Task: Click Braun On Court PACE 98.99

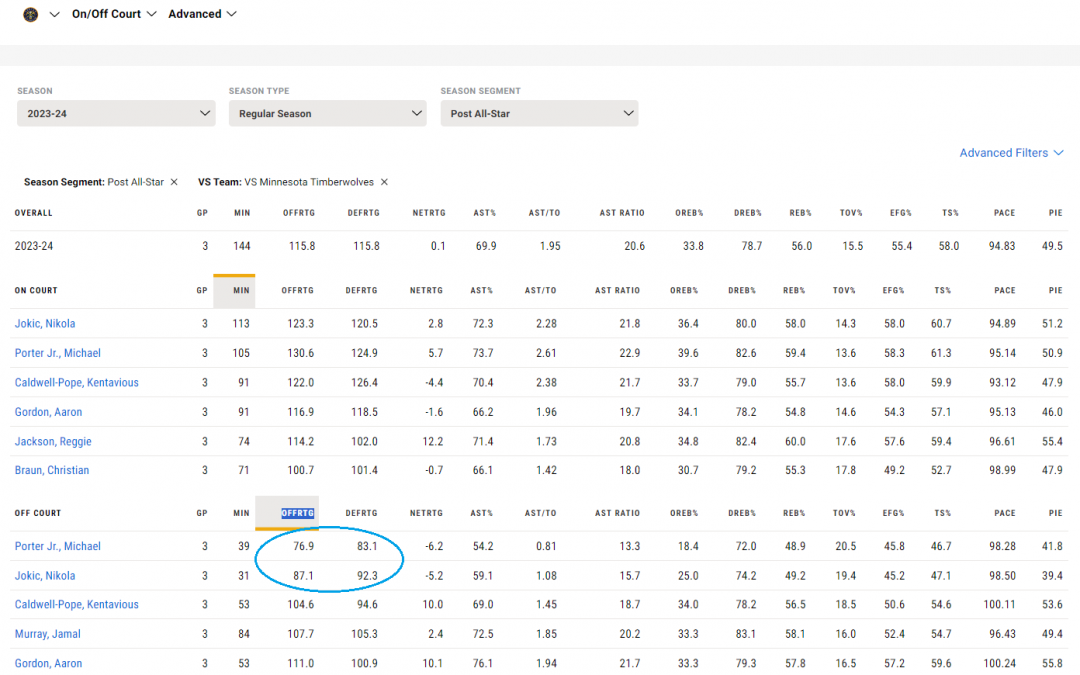Action: click(x=1002, y=470)
